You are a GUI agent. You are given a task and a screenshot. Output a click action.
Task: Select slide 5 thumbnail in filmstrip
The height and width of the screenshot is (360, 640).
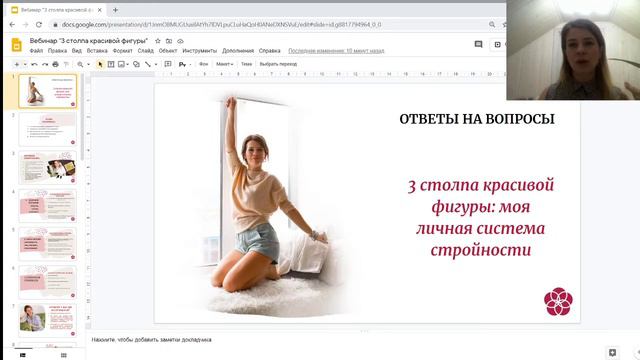[x=47, y=244]
